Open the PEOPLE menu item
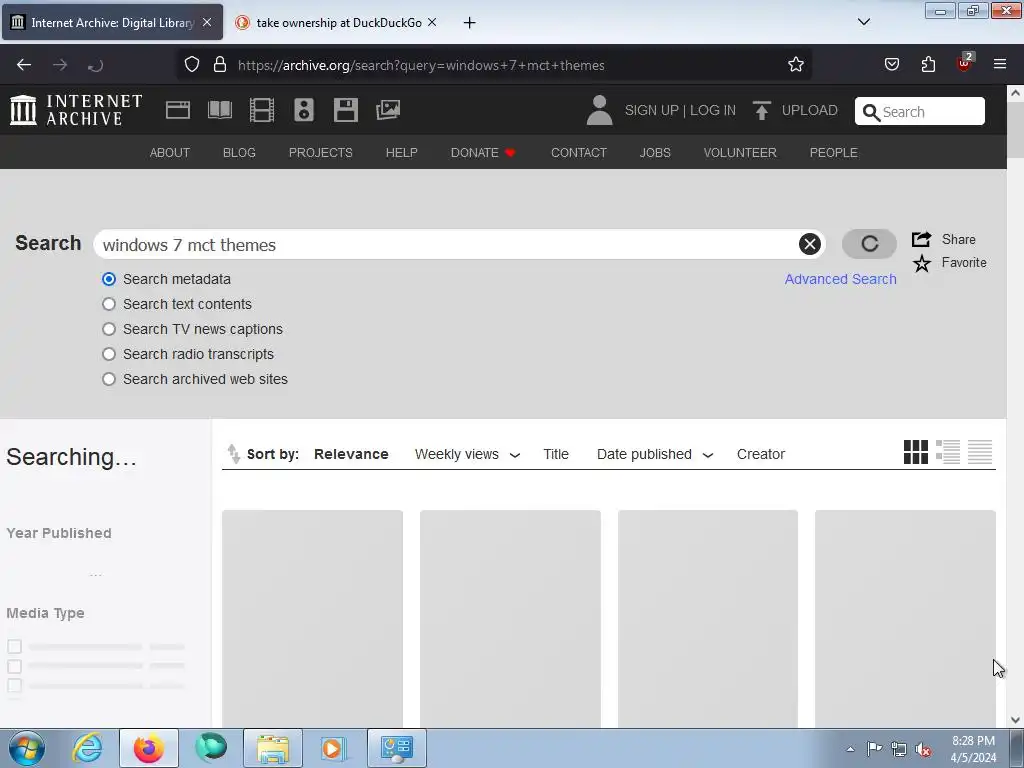 click(x=833, y=153)
